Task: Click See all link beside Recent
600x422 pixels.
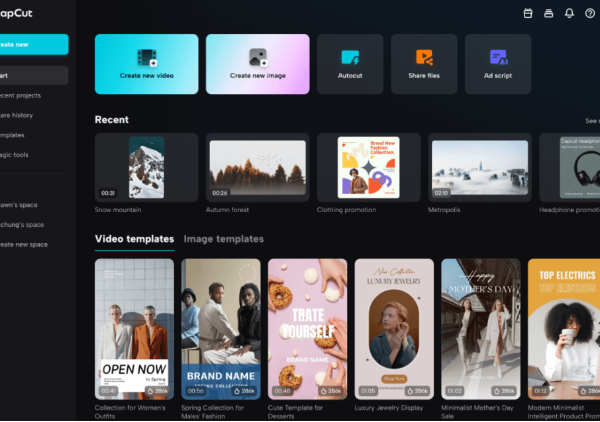Action: pyautogui.click(x=592, y=121)
